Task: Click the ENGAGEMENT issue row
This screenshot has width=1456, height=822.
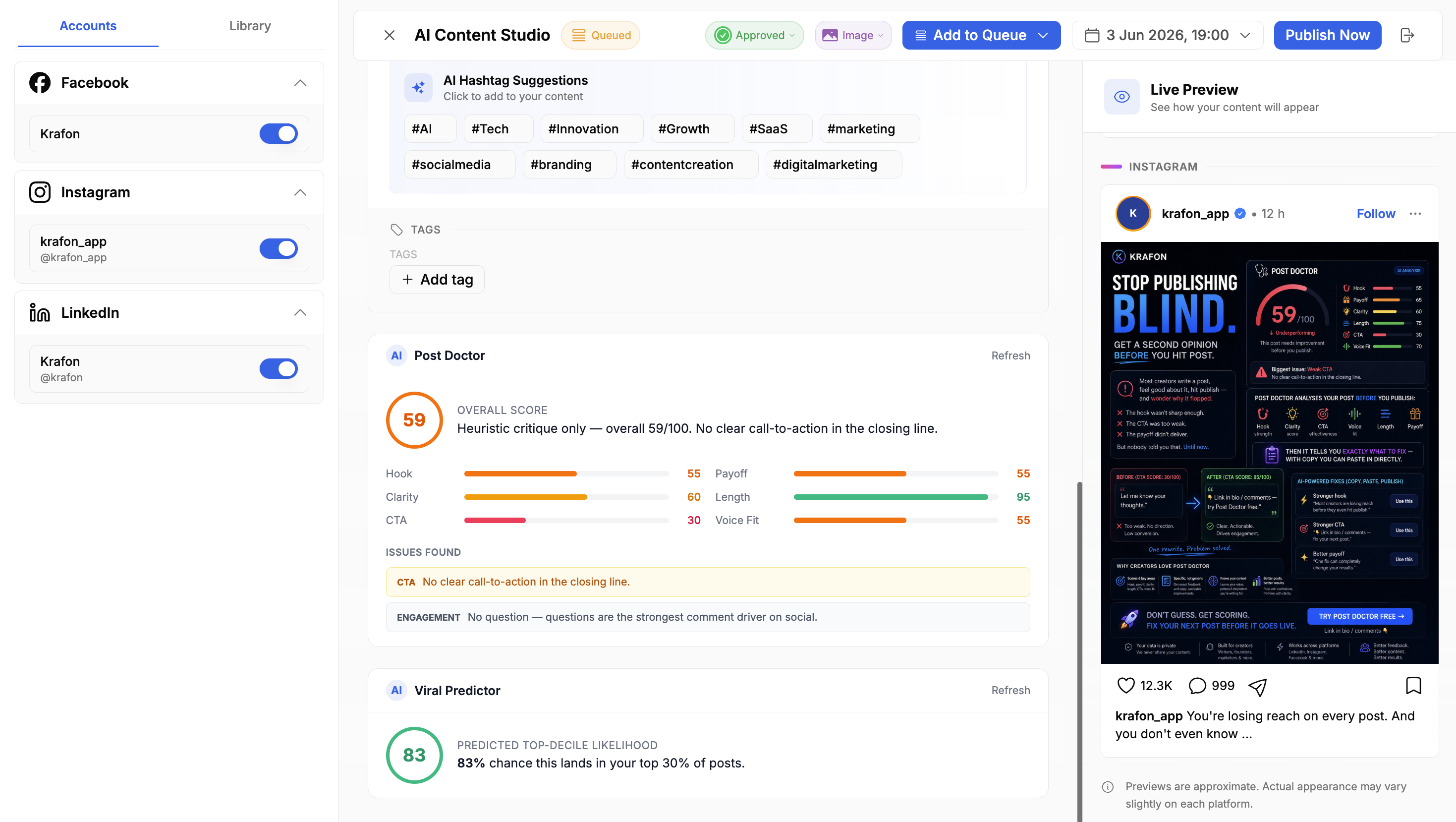Action: click(708, 617)
